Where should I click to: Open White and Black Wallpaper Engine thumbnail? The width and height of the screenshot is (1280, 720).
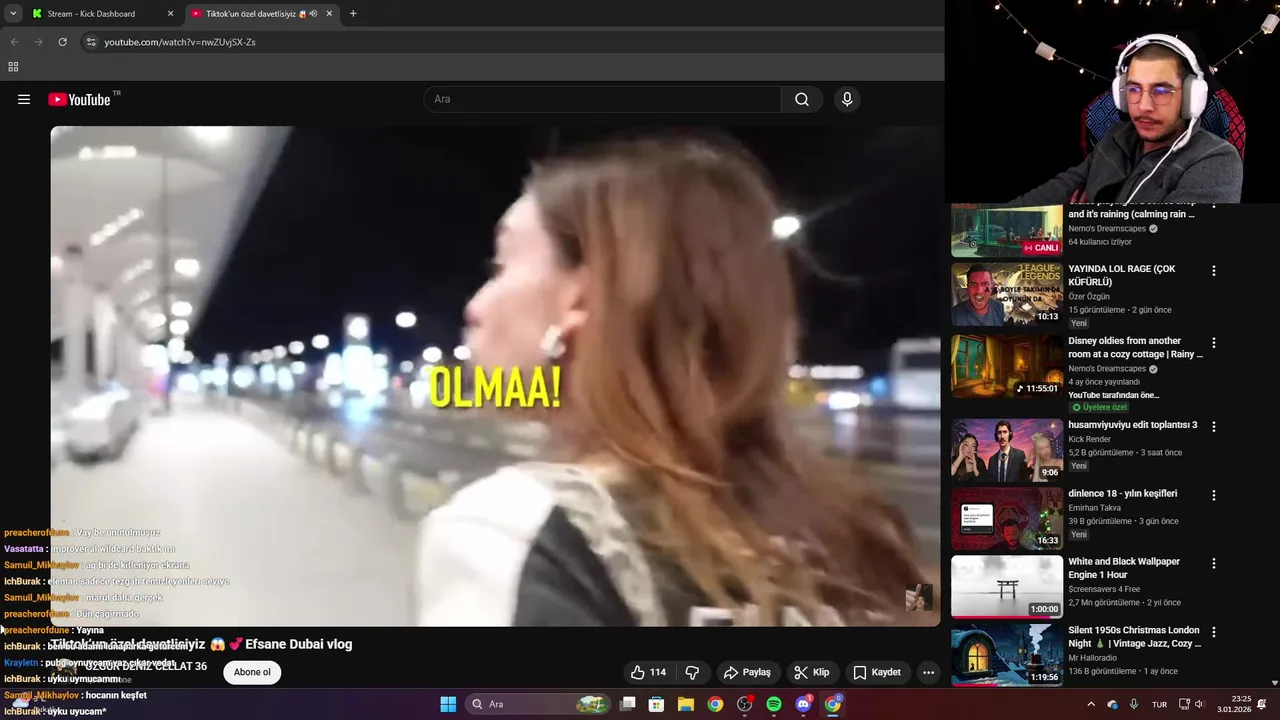pyautogui.click(x=1007, y=587)
